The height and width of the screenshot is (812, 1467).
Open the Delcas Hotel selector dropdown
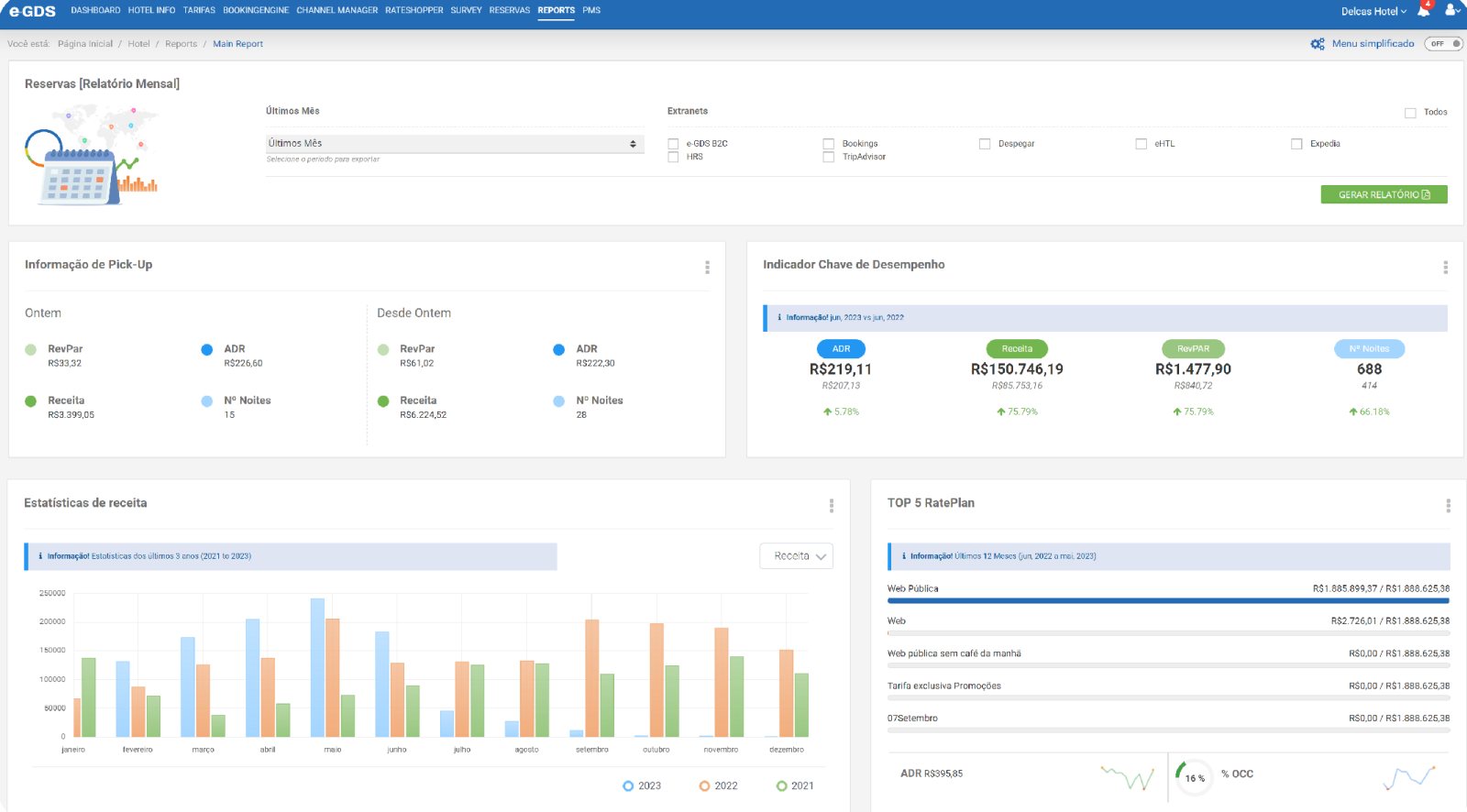click(x=1373, y=12)
